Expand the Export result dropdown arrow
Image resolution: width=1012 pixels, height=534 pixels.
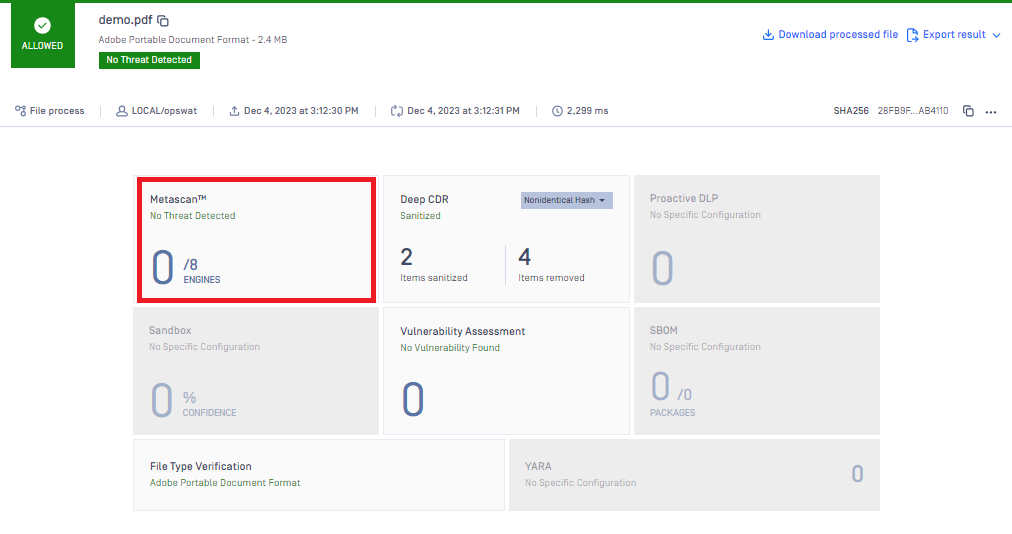pos(996,35)
